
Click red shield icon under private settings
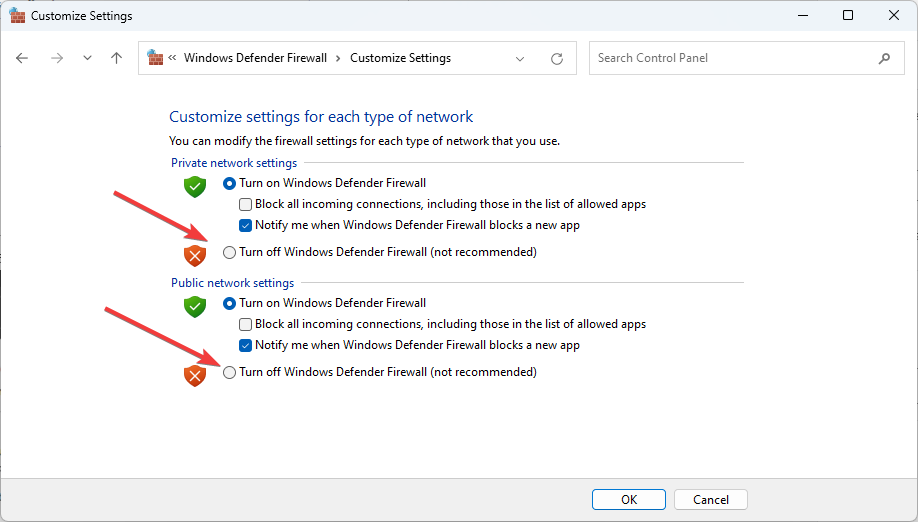pyautogui.click(x=195, y=255)
